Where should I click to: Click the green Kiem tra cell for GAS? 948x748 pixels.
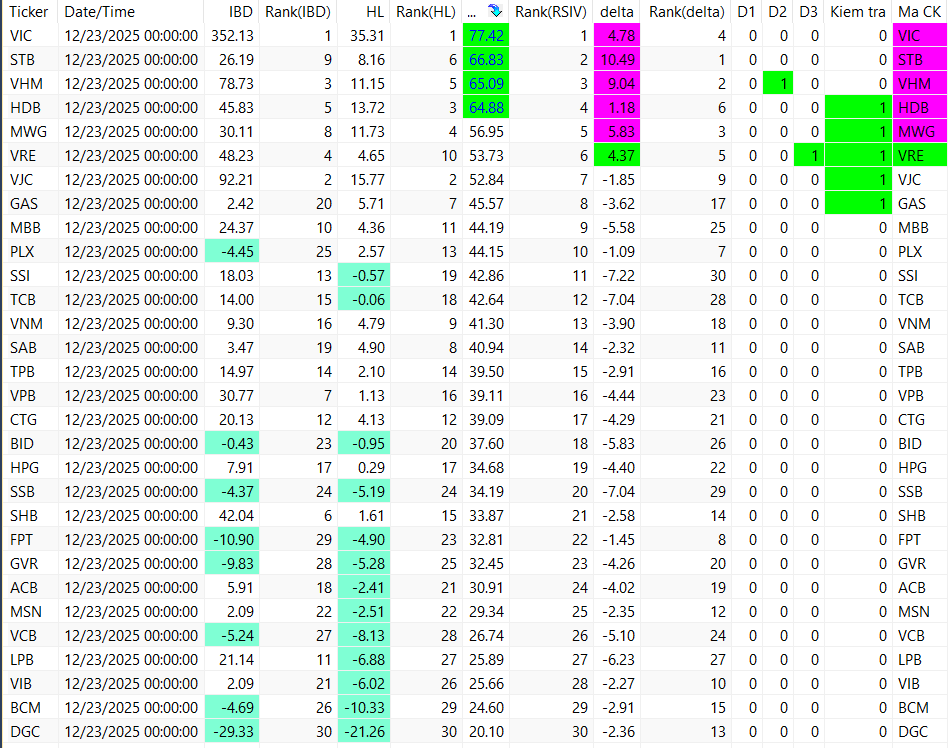[858, 204]
